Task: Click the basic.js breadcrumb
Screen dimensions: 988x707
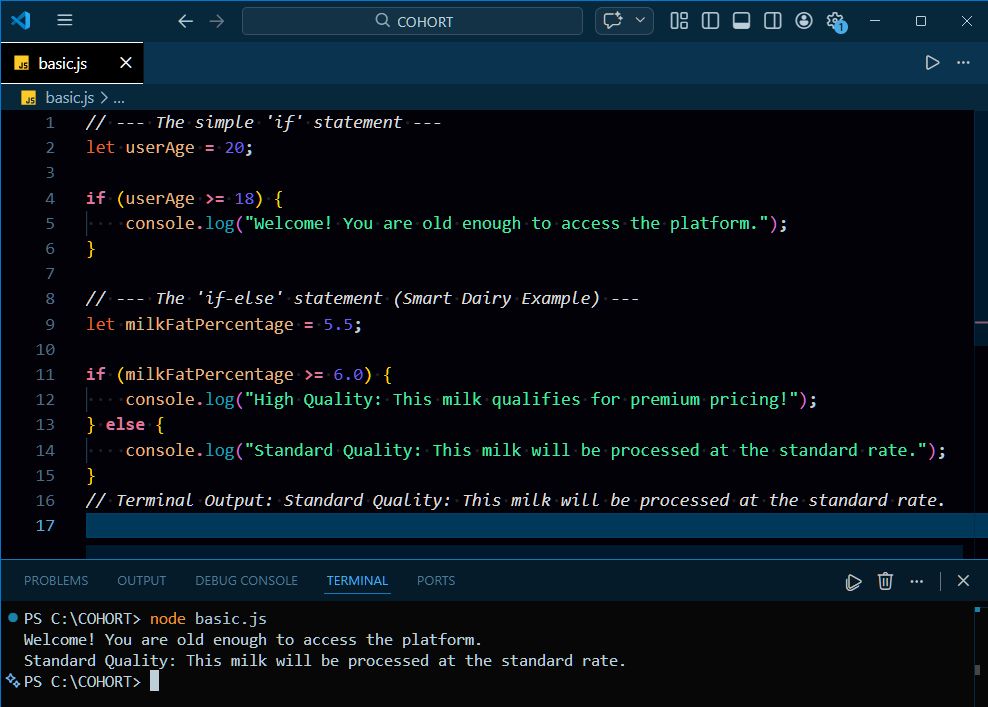Action: pyautogui.click(x=69, y=98)
